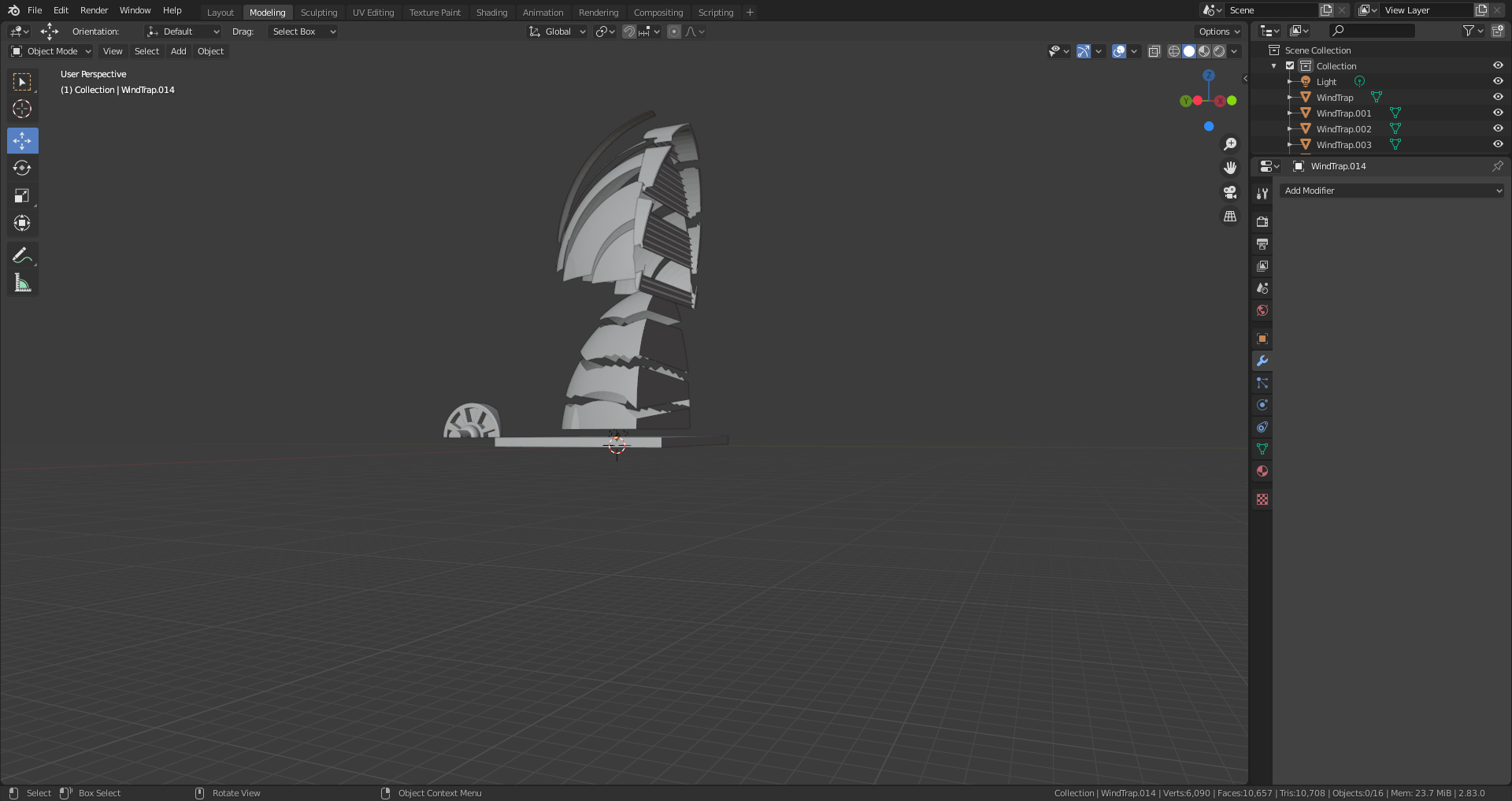Uncheck the Collection exclude checkbox
The height and width of the screenshot is (801, 1512).
pos(1290,66)
